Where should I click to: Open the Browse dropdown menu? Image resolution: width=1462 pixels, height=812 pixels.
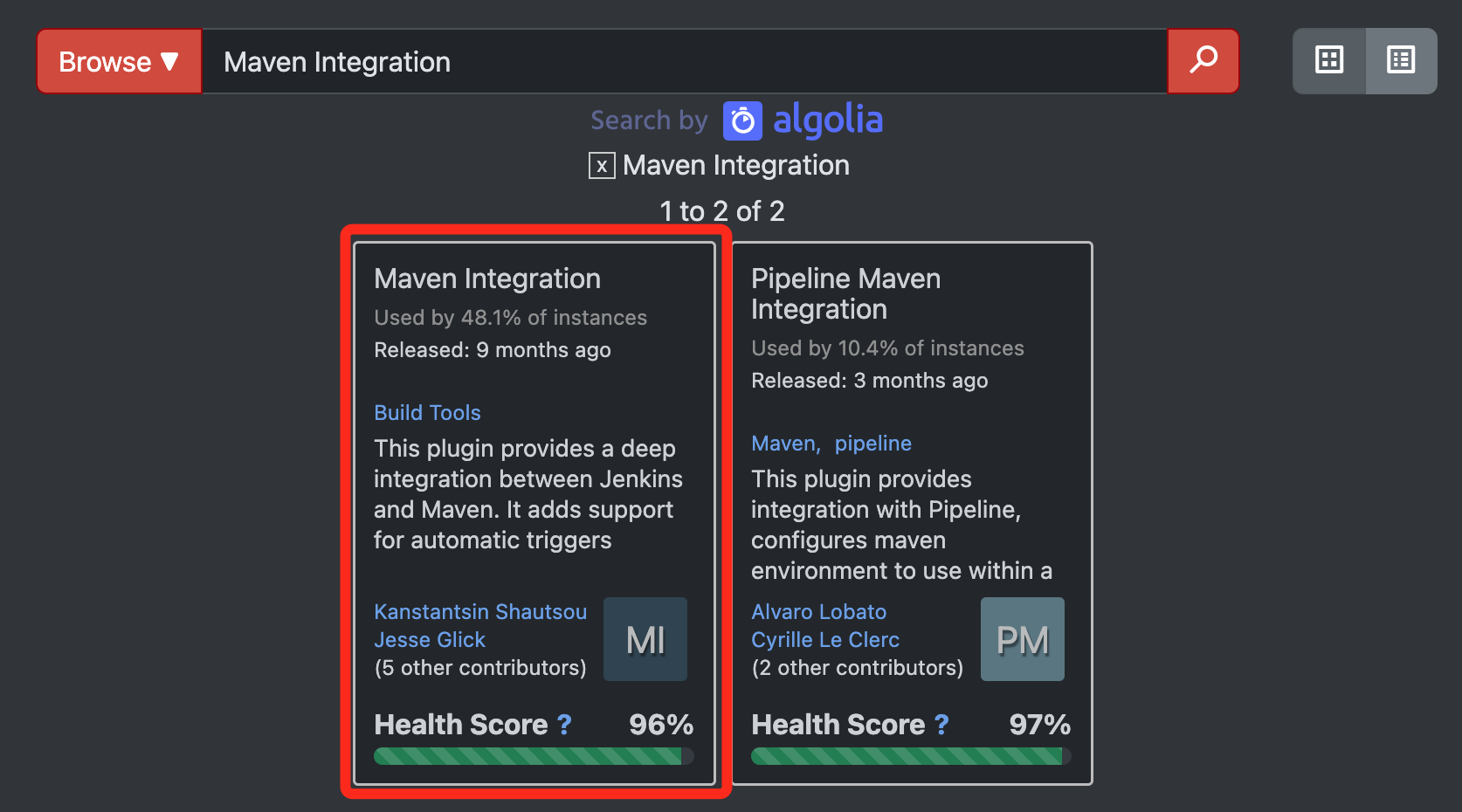coord(119,61)
